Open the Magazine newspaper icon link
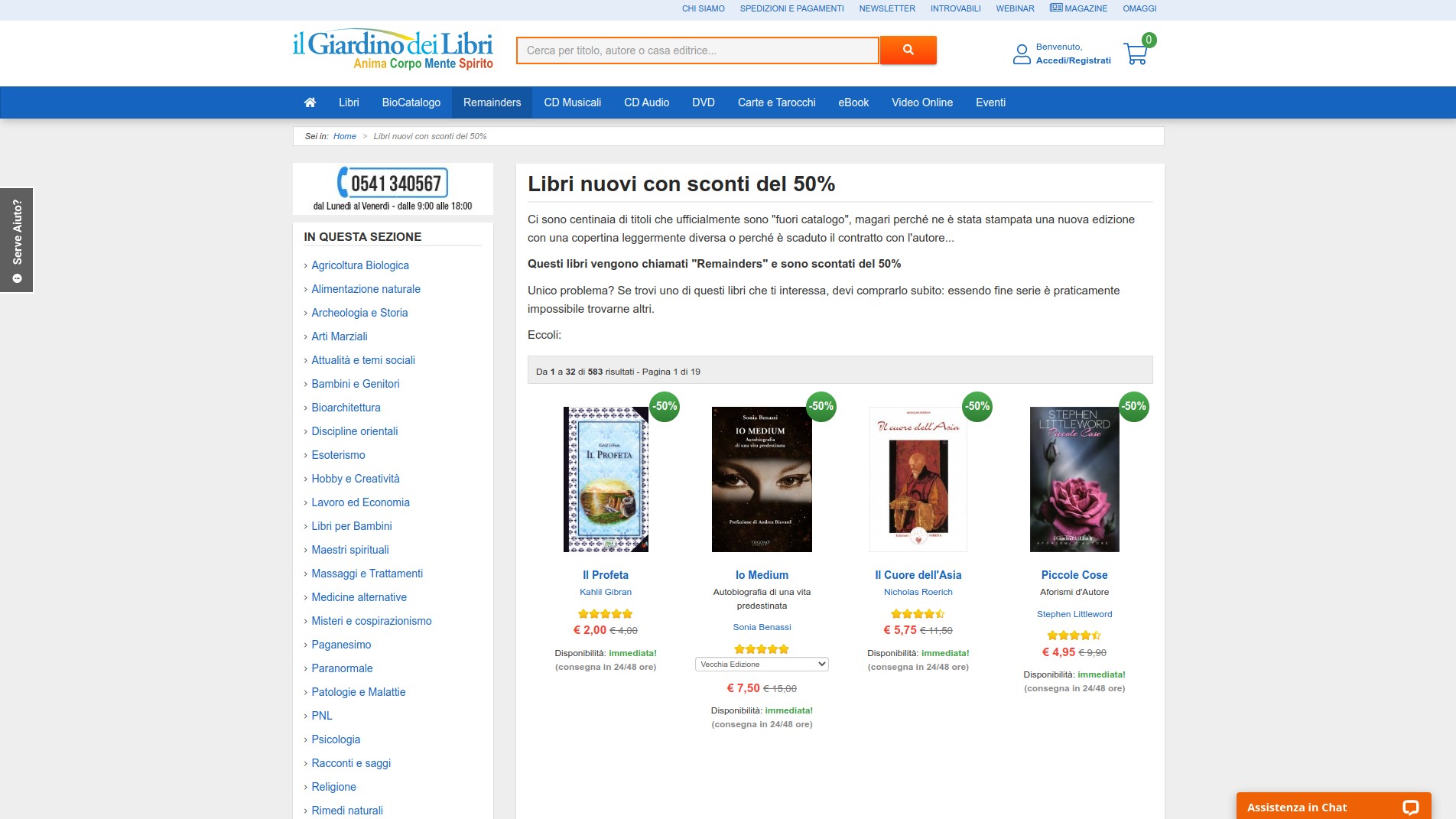This screenshot has height=819, width=1456. (x=1056, y=8)
